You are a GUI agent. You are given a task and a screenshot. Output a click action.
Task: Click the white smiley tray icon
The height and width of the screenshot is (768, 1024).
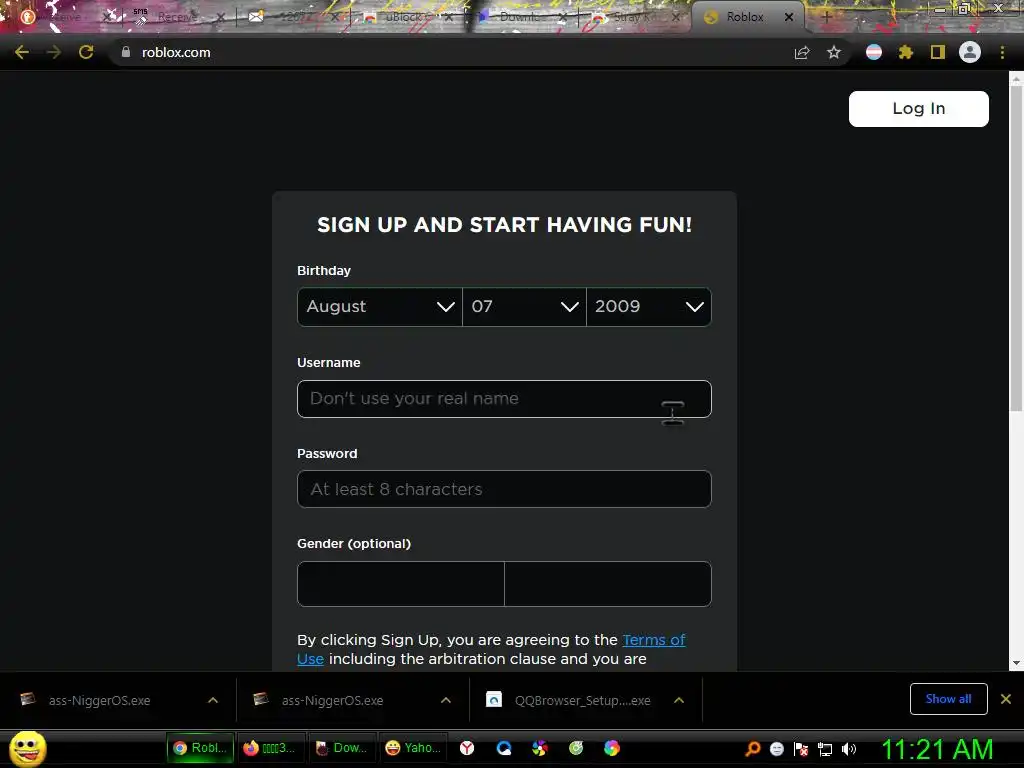coord(776,749)
